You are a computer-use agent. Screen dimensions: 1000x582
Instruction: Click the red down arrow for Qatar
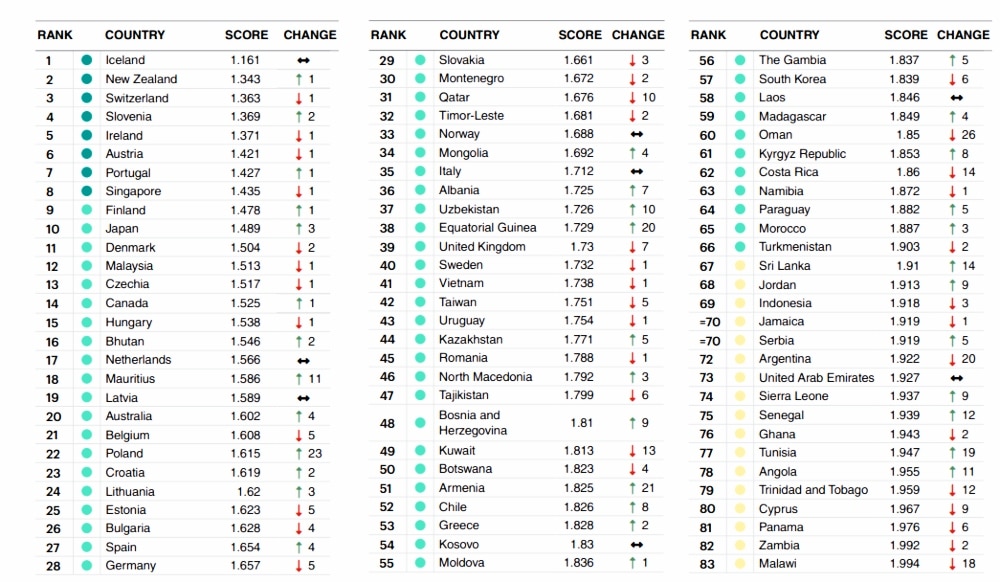[x=633, y=98]
